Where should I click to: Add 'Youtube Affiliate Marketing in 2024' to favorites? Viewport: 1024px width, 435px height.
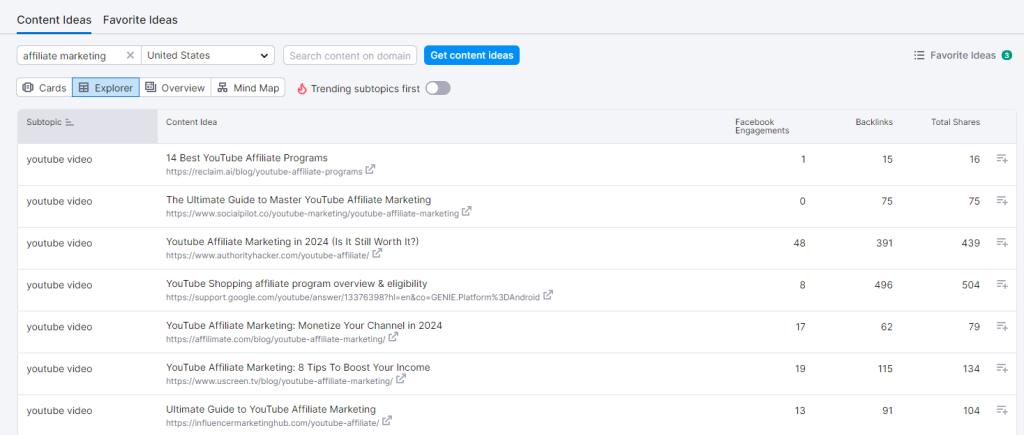(x=1002, y=242)
